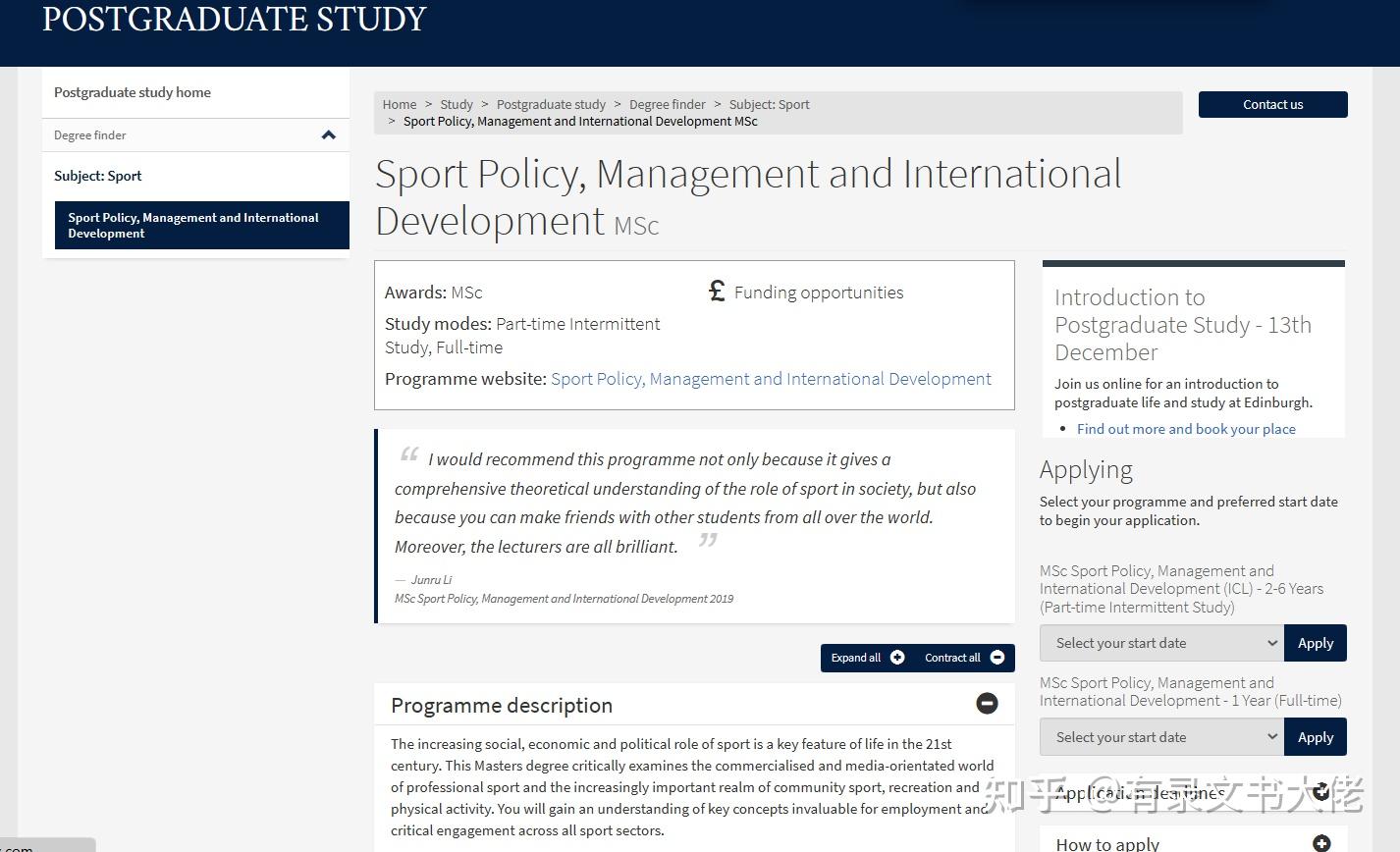Select Subject: Sport in the sidebar

pos(98,176)
